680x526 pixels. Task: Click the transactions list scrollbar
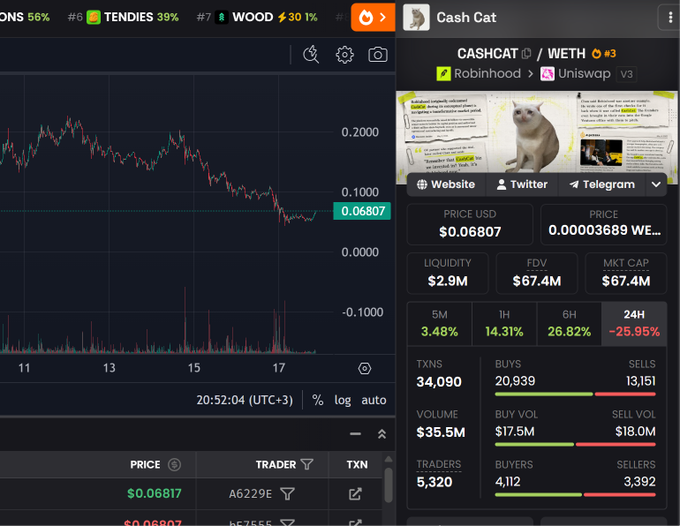389,485
